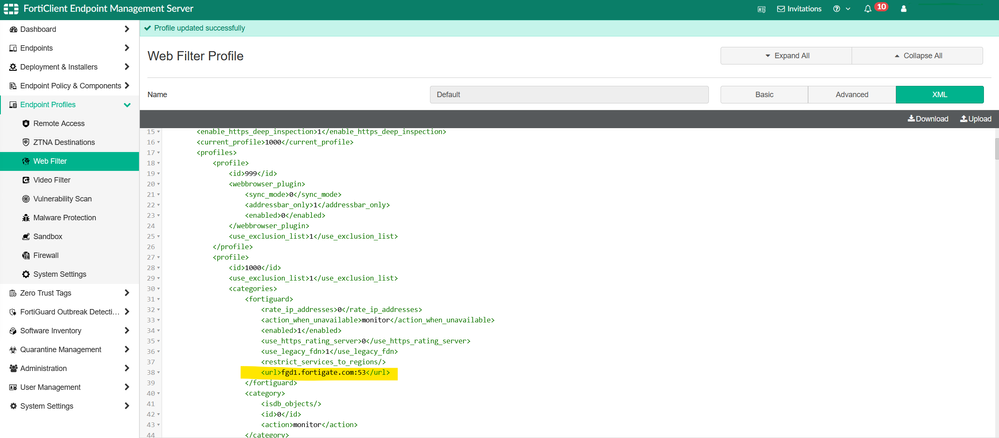
Task: Click the Upload XML icon
Action: 975,119
